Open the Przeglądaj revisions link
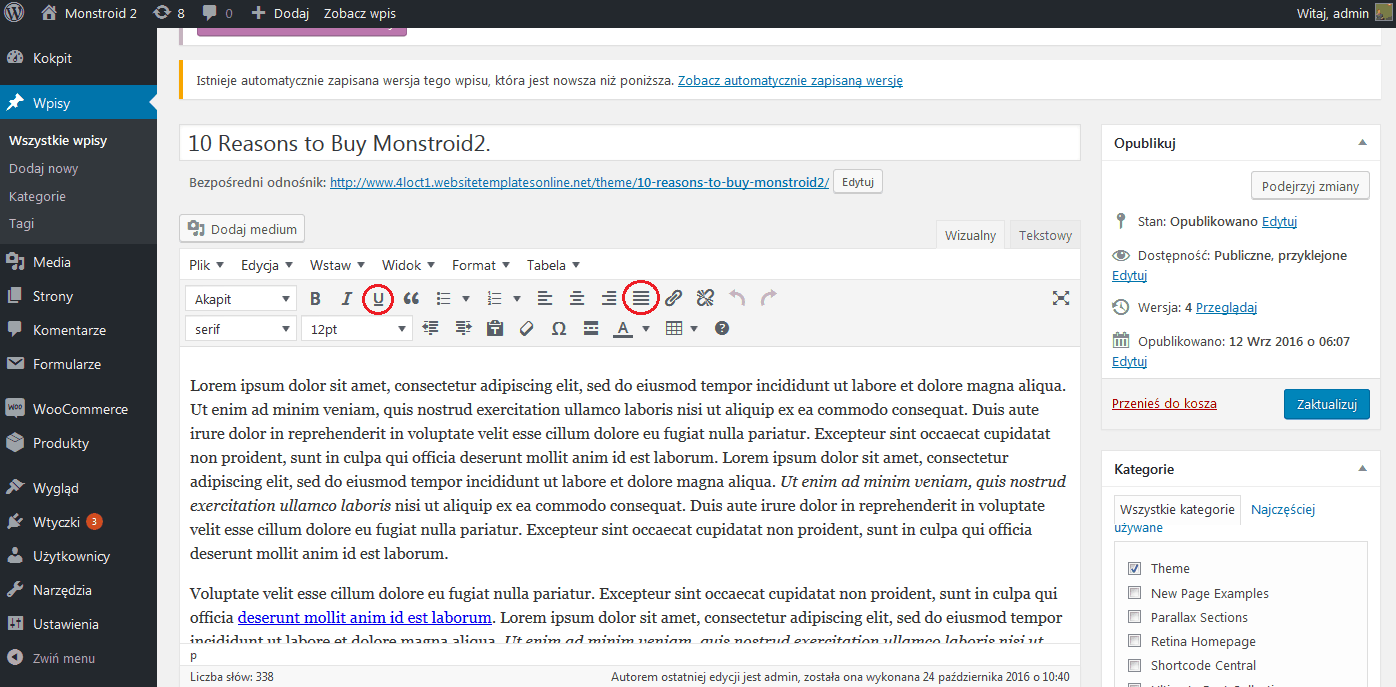 tap(1226, 307)
